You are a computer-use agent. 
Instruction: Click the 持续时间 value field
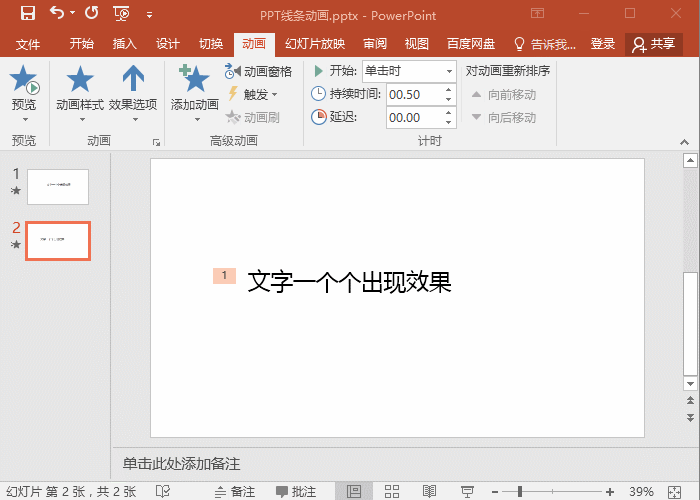[x=415, y=95]
